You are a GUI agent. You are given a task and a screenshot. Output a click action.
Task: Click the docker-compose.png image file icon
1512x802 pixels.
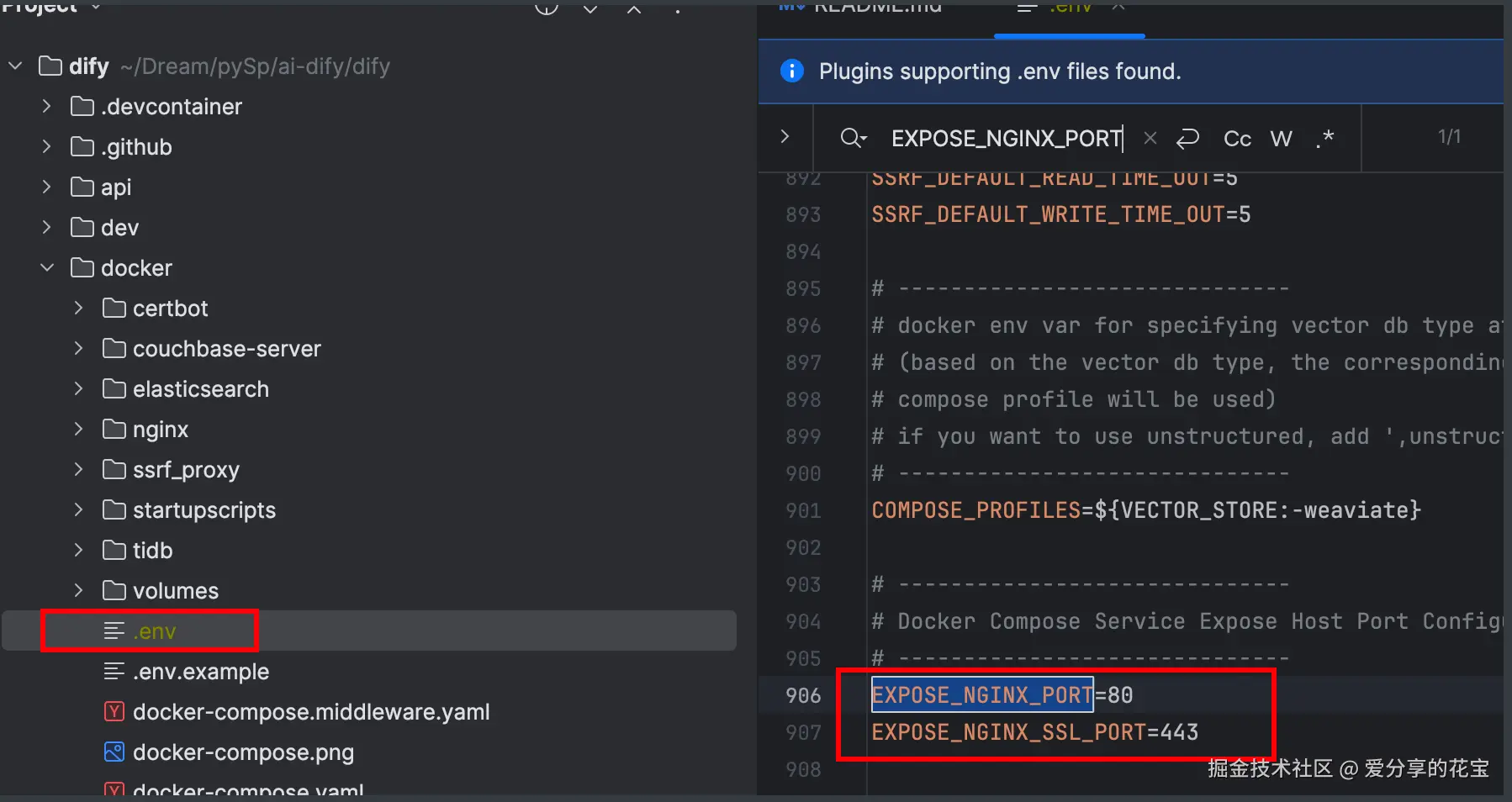pyautogui.click(x=114, y=752)
